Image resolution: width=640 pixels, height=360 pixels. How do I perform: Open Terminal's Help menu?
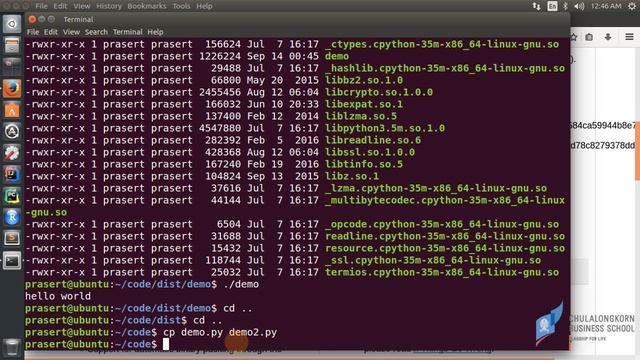tap(155, 32)
